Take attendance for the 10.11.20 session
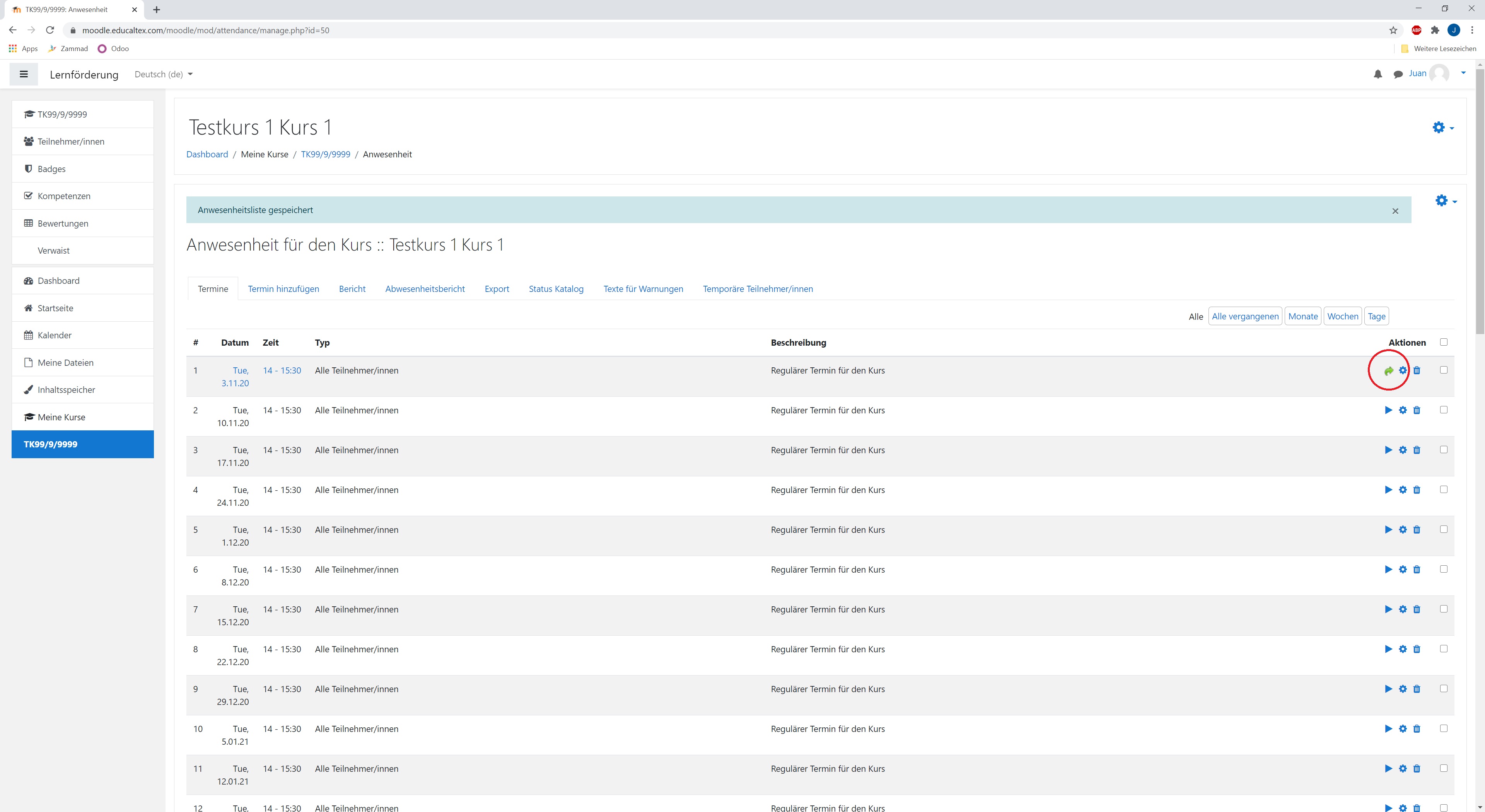This screenshot has height=812, width=1485. [1388, 410]
